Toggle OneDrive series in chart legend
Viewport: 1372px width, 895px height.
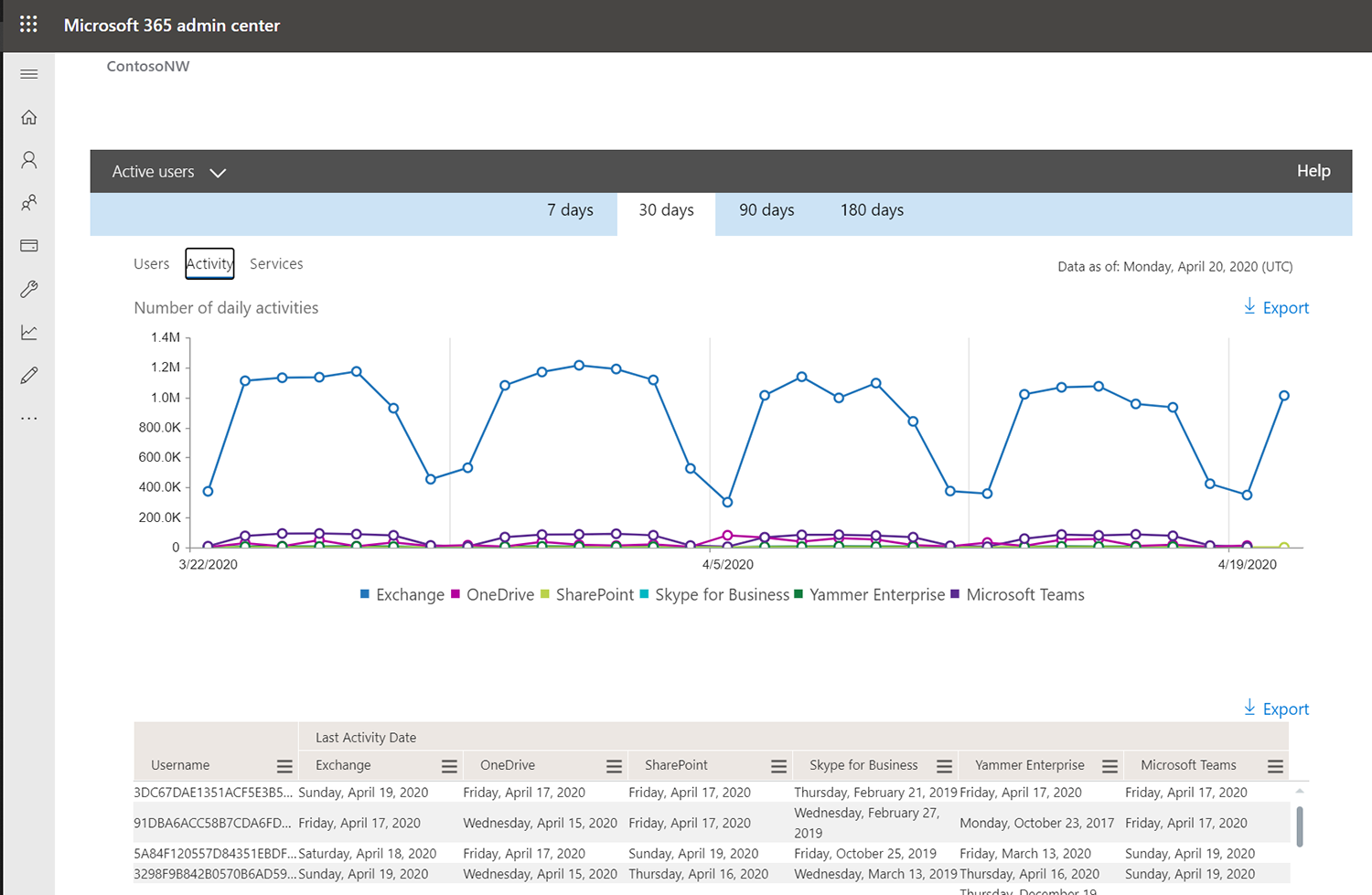coord(492,594)
